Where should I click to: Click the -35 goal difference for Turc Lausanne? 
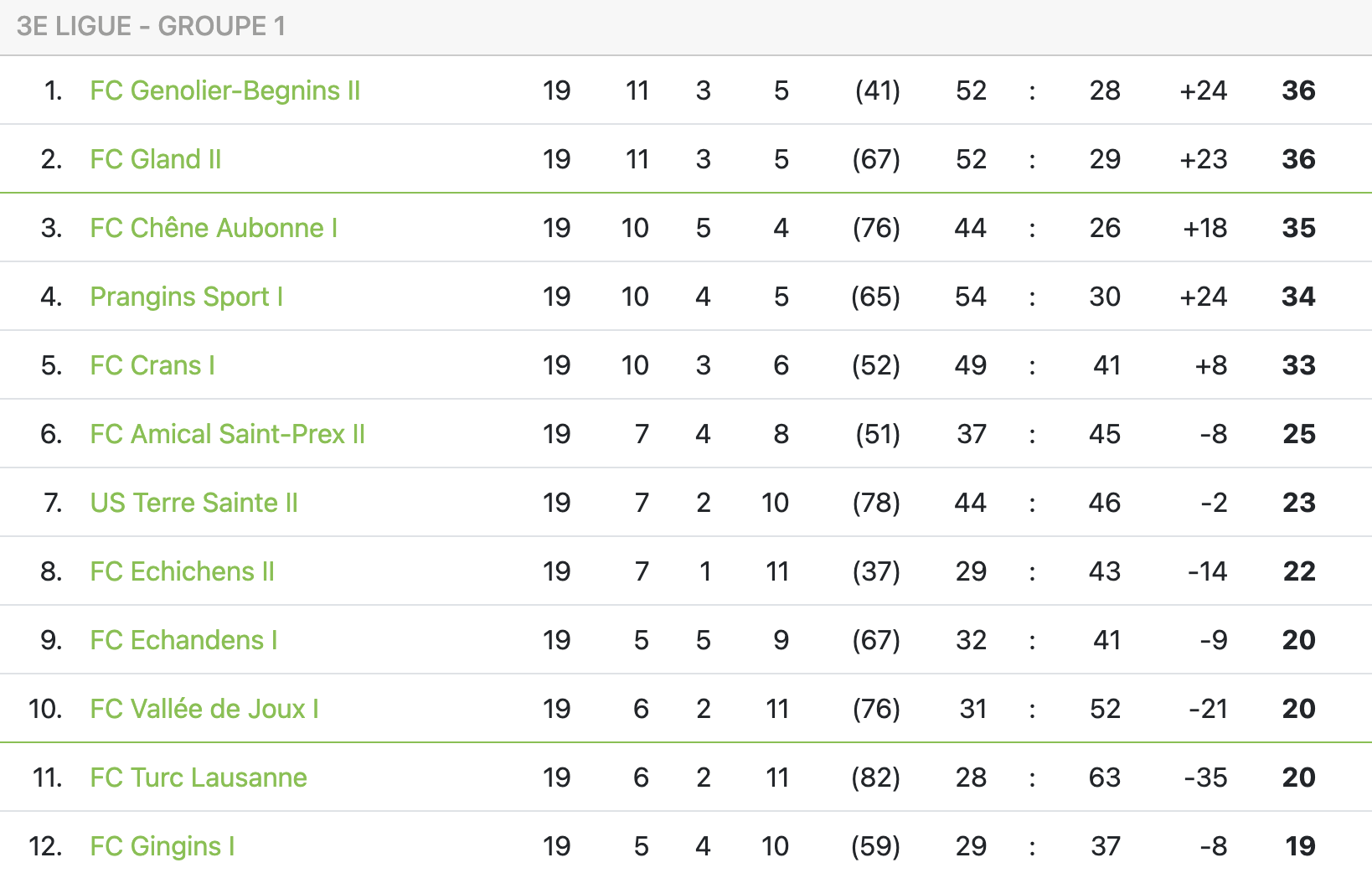pyautogui.click(x=1205, y=777)
